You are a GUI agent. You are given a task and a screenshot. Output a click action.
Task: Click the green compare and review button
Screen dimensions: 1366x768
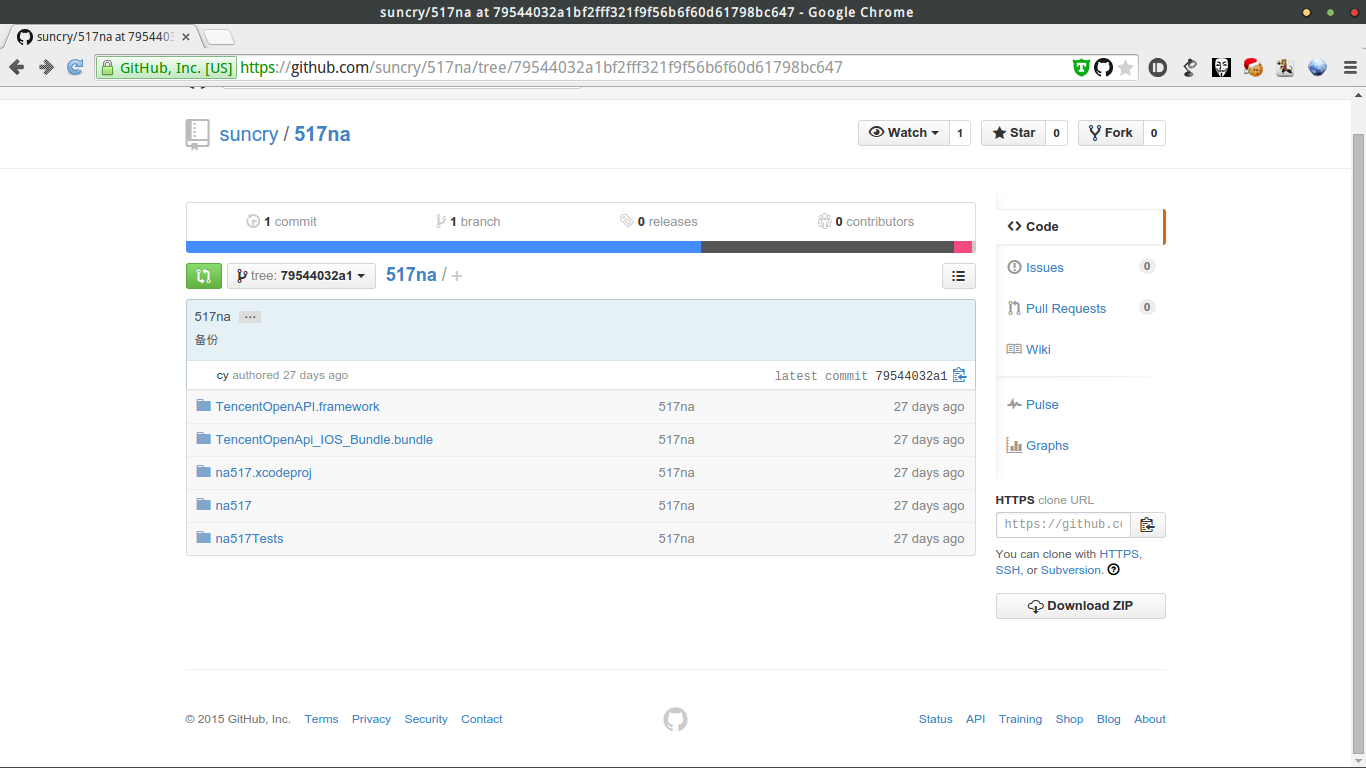tap(204, 276)
